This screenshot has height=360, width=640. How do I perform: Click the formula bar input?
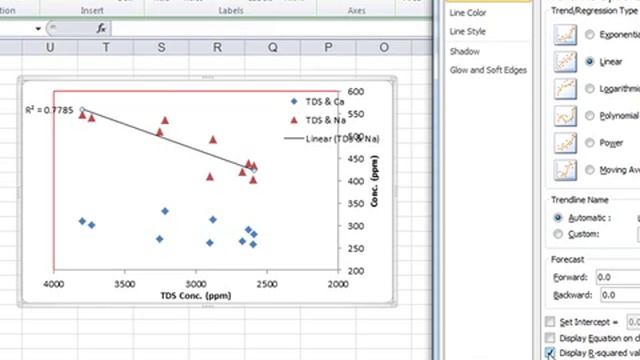click(271, 28)
